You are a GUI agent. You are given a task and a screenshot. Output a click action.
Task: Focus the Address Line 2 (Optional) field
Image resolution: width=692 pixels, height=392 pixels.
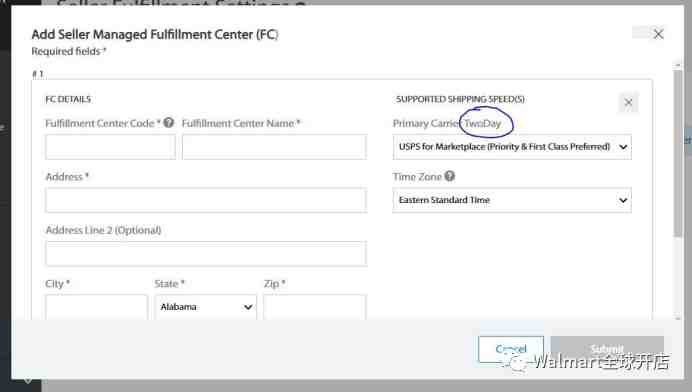click(206, 254)
